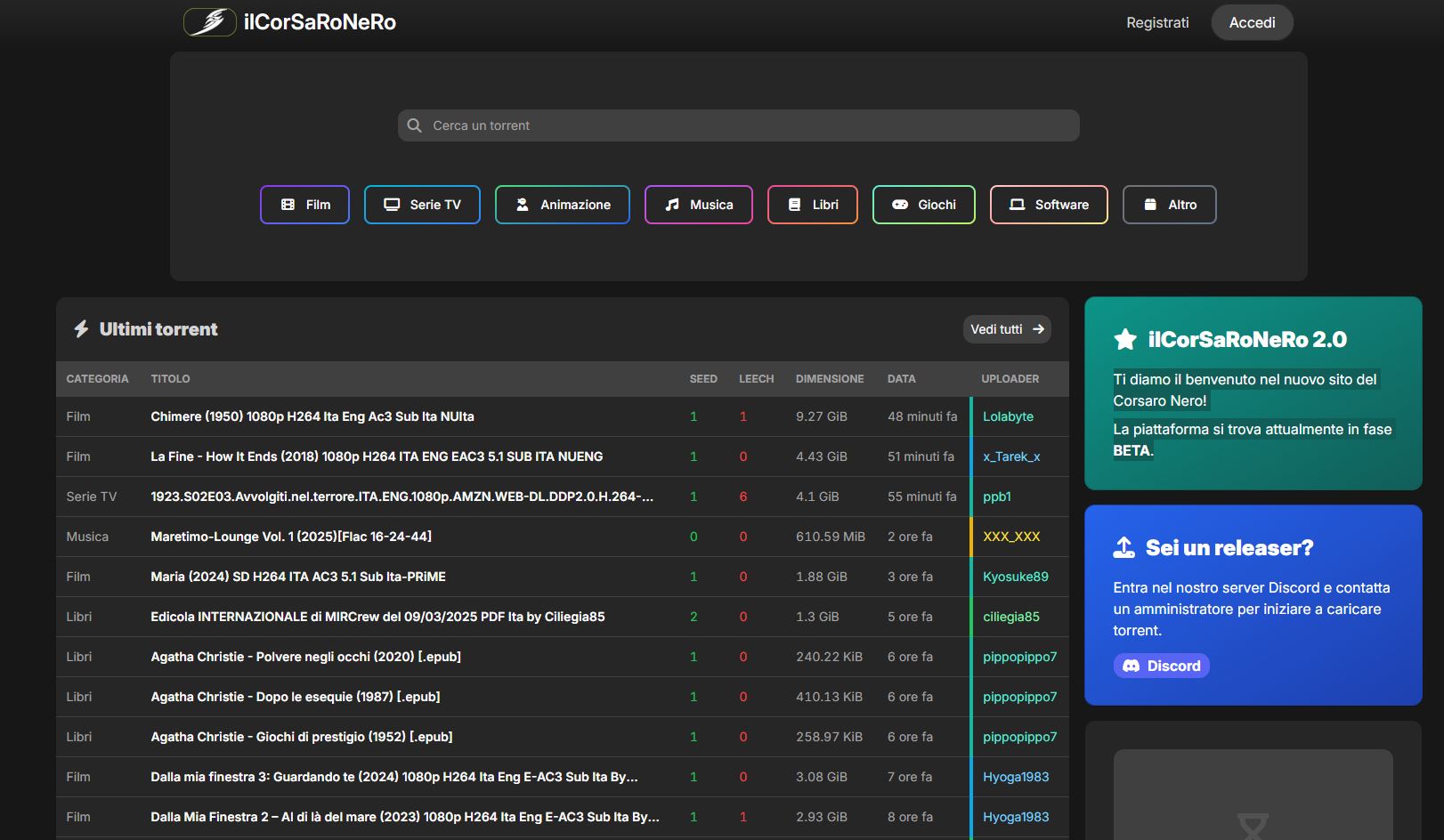The width and height of the screenshot is (1444, 840).
Task: Open the Edicola INTERNAZIONALE di MIRCrew torrent
Action: pos(377,617)
